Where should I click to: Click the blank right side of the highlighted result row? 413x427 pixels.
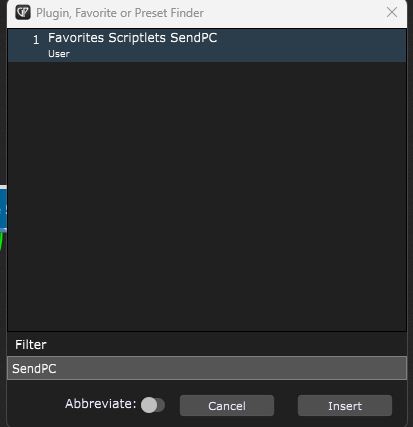[x=312, y=45]
